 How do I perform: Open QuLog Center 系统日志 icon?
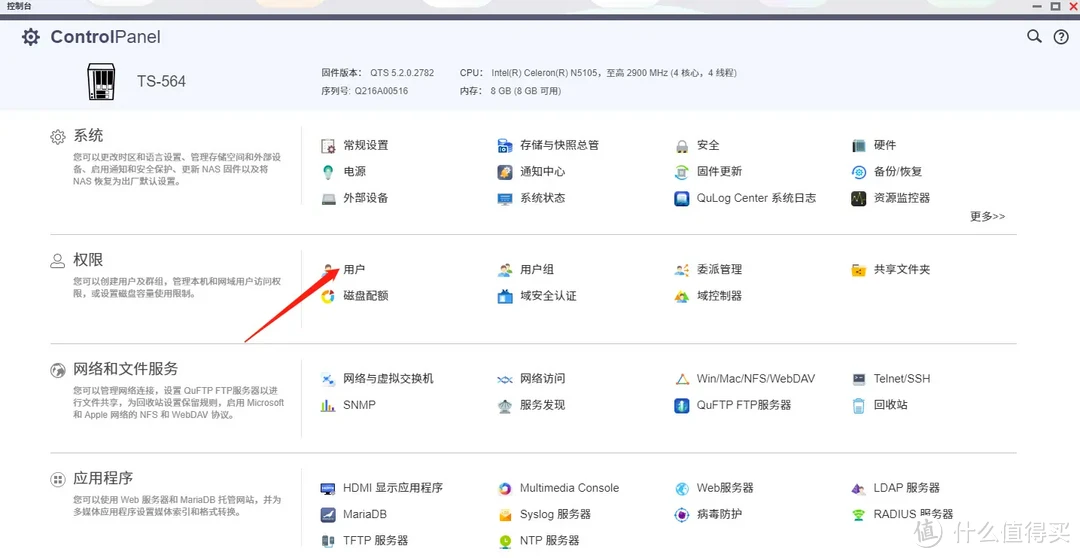(x=682, y=198)
